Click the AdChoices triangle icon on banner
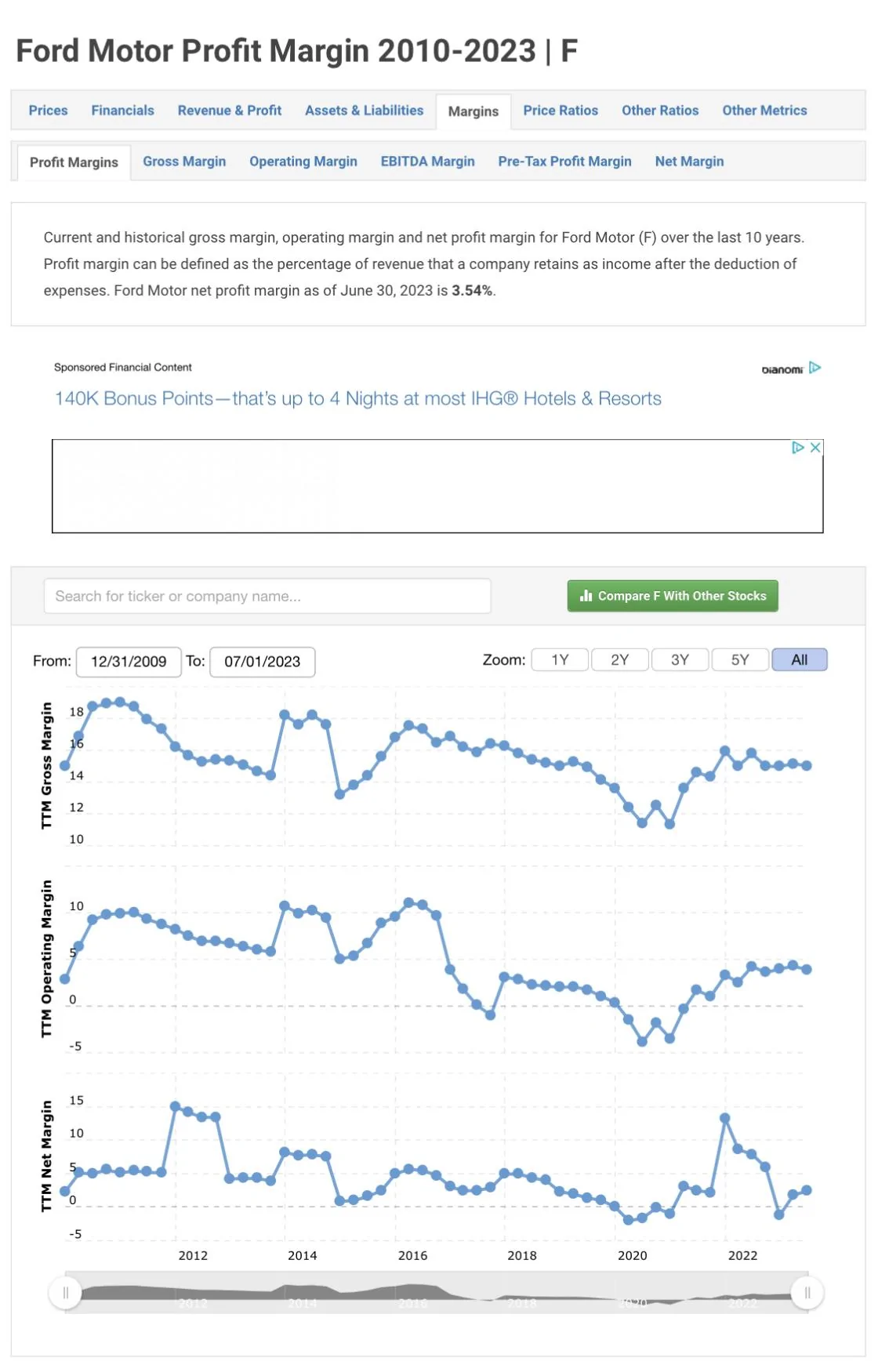 point(798,448)
